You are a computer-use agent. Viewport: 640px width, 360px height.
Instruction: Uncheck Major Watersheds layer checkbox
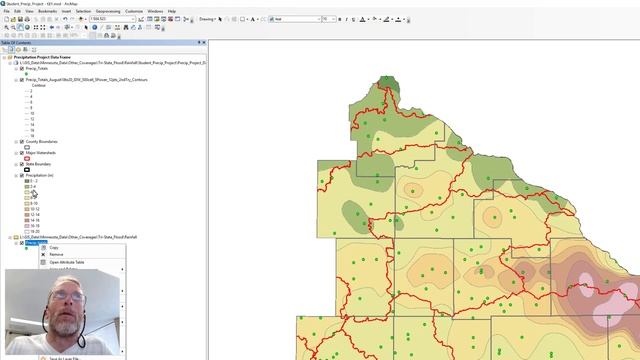(x=22, y=153)
